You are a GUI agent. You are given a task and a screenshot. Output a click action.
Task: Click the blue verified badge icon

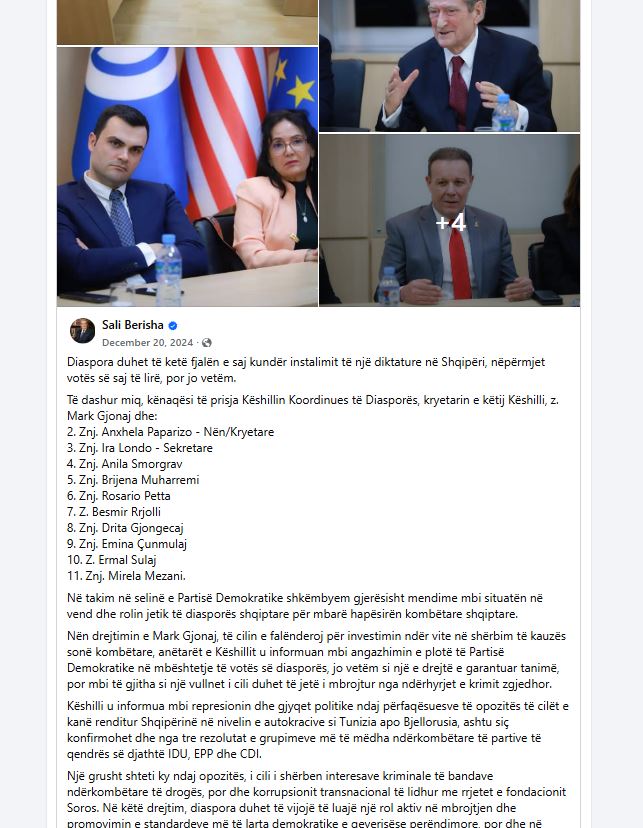[173, 326]
